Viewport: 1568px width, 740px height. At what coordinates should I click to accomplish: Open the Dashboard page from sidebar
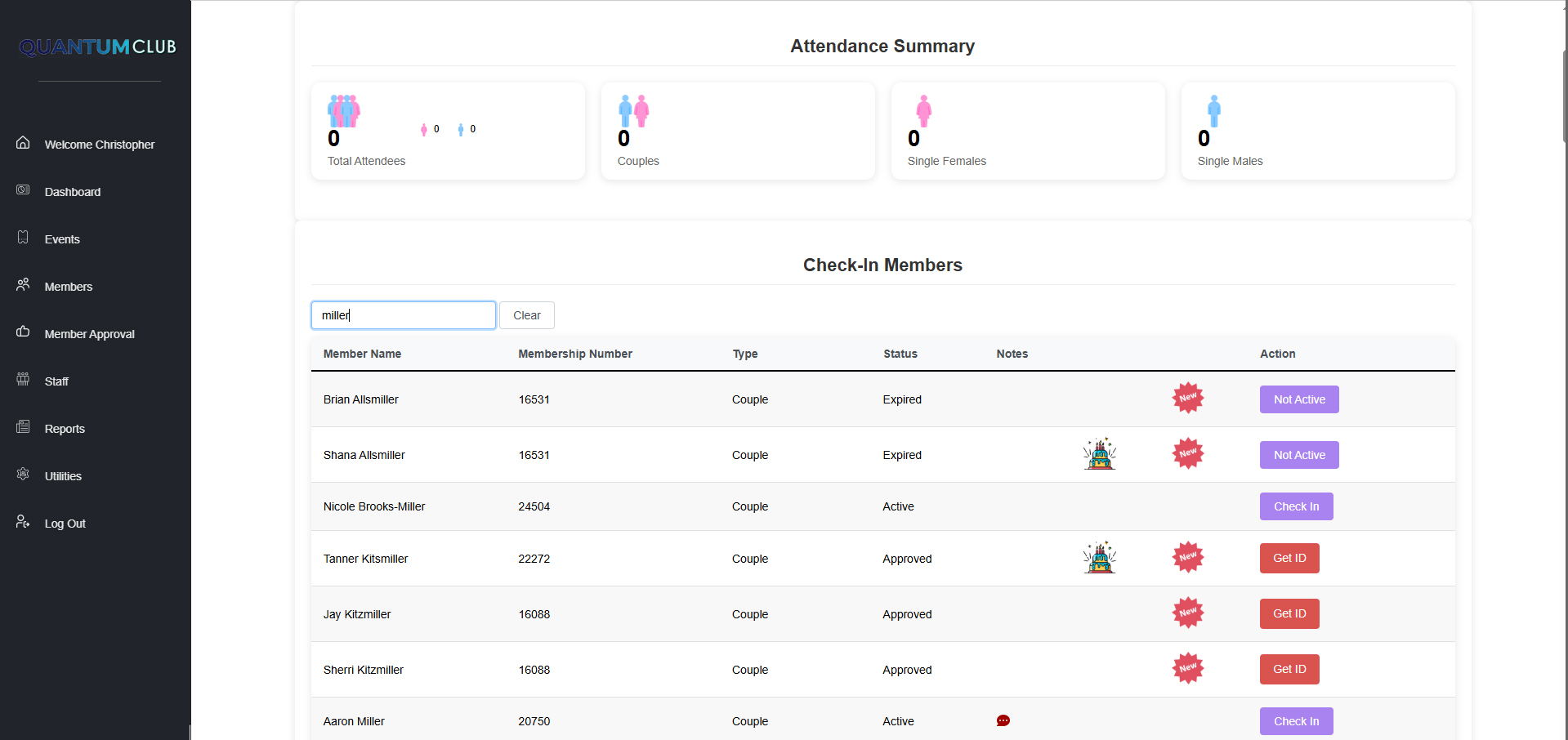click(73, 192)
